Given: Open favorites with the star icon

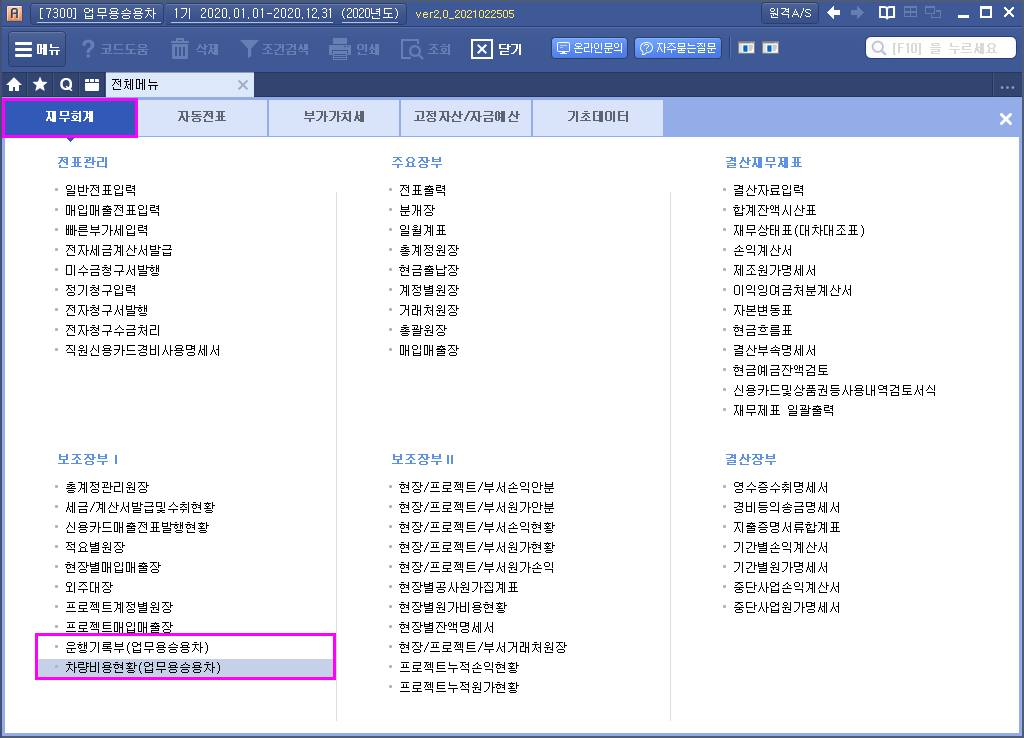Looking at the screenshot, I should pos(40,85).
